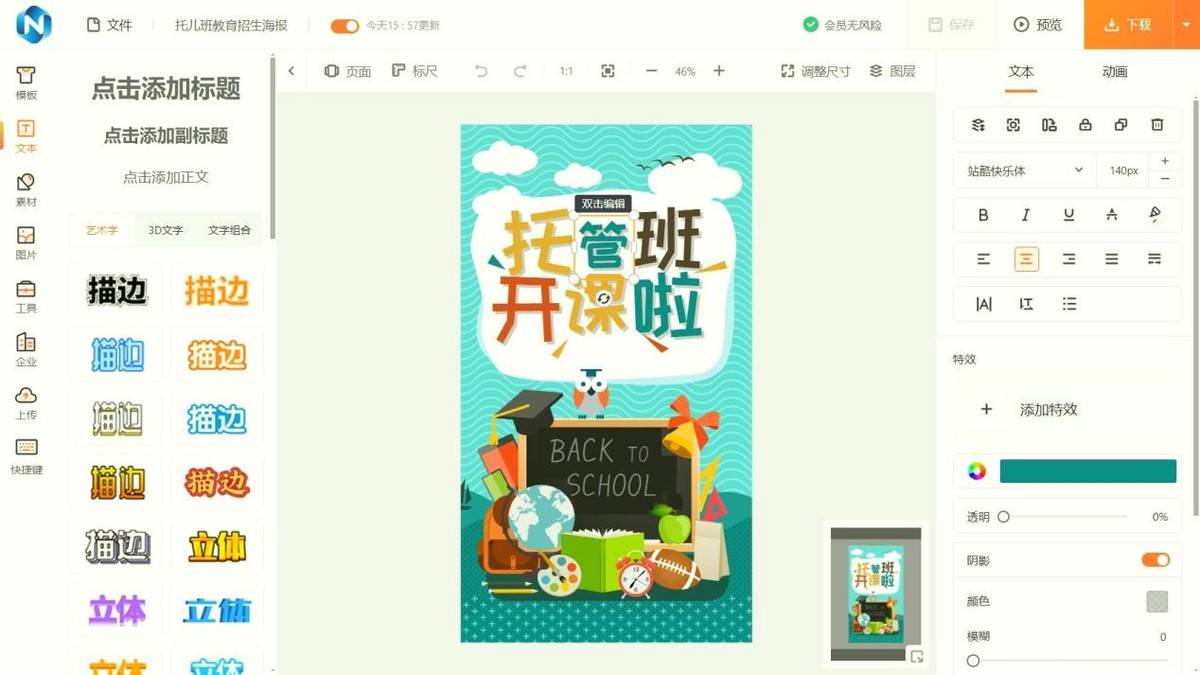This screenshot has width=1200, height=675.
Task: Toggle the auto-save switch in header
Action: coord(345,25)
